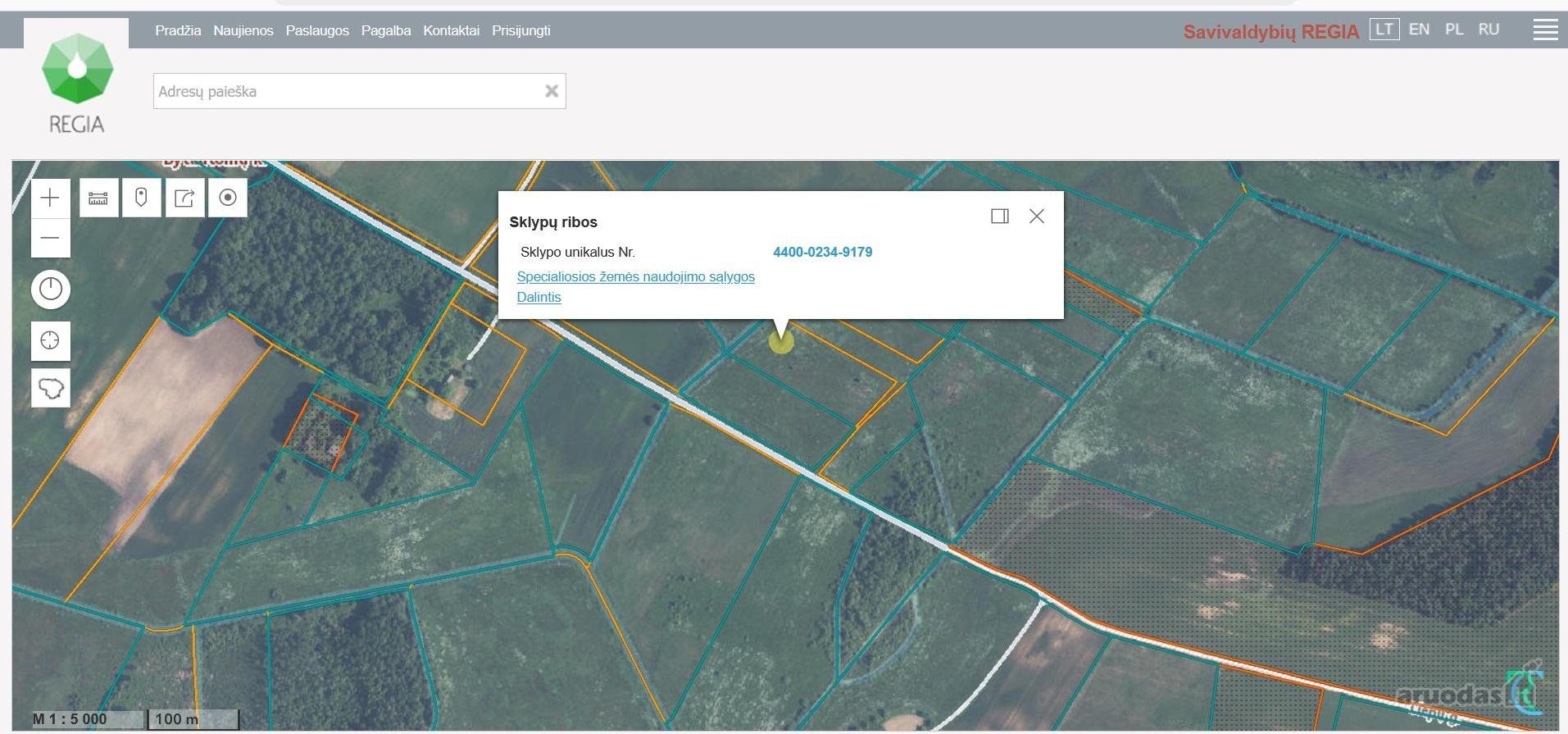Activate the locate-me crosshair button

click(51, 340)
